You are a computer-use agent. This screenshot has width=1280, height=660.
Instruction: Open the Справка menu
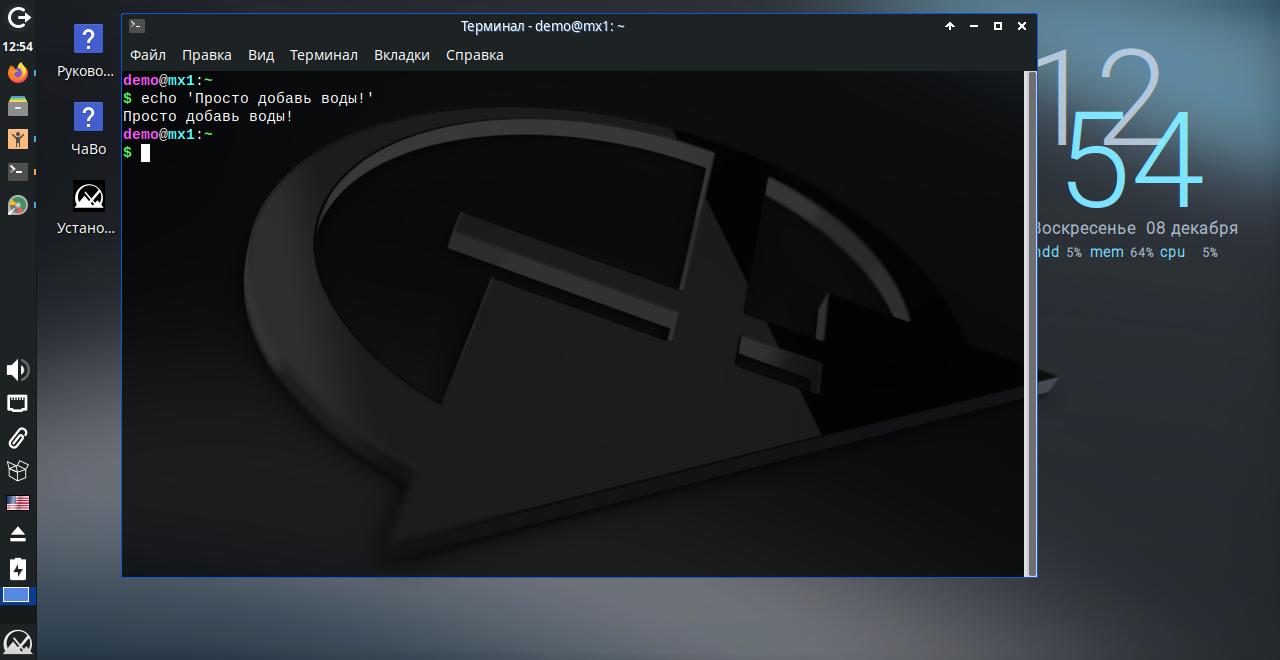pyautogui.click(x=475, y=55)
